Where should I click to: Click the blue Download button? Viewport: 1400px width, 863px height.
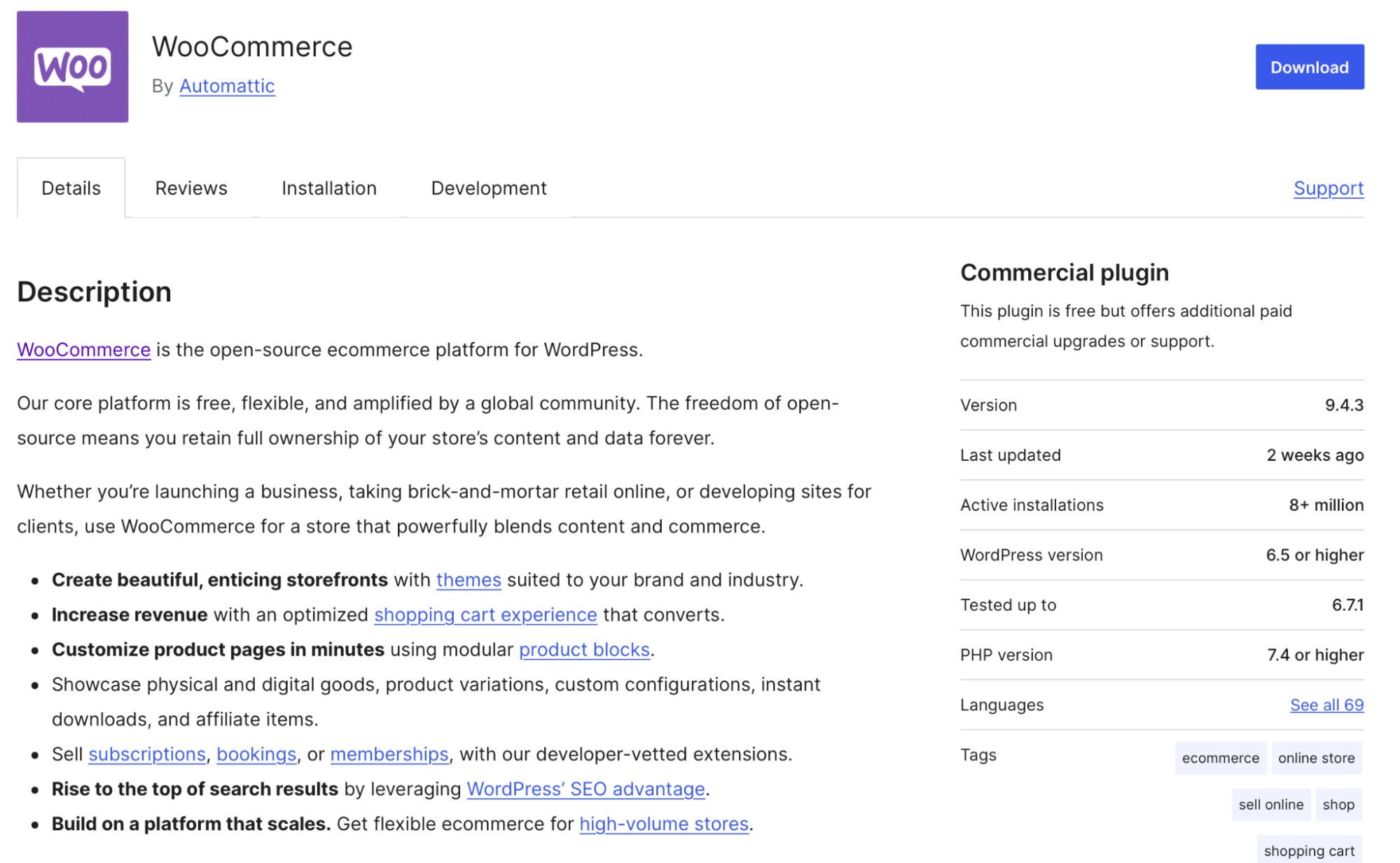tap(1309, 67)
